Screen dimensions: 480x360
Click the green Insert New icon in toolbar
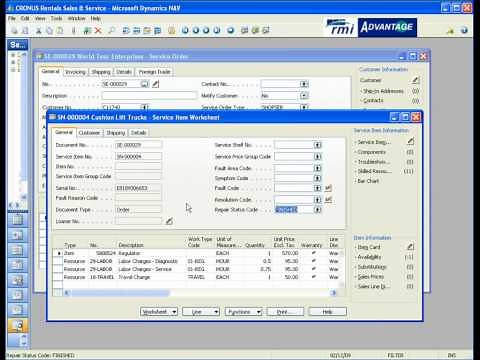point(87,31)
